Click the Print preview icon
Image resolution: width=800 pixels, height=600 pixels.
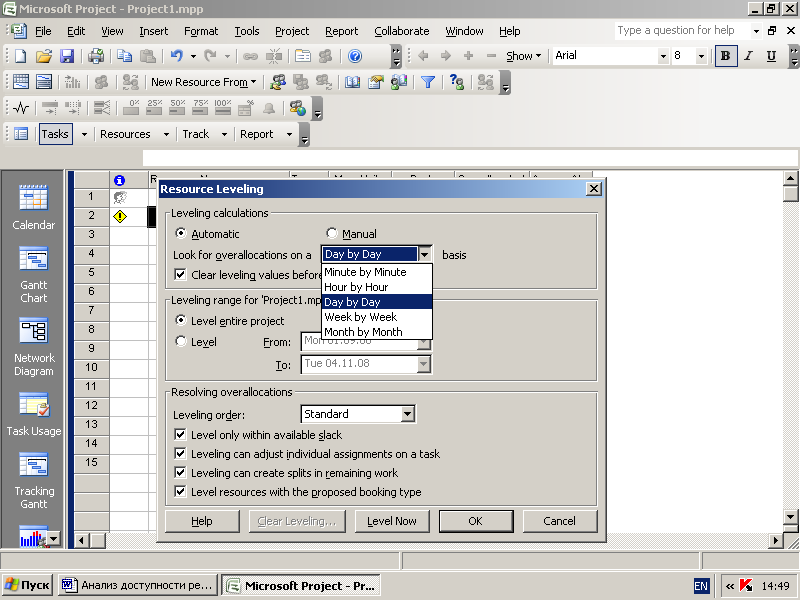(96, 56)
